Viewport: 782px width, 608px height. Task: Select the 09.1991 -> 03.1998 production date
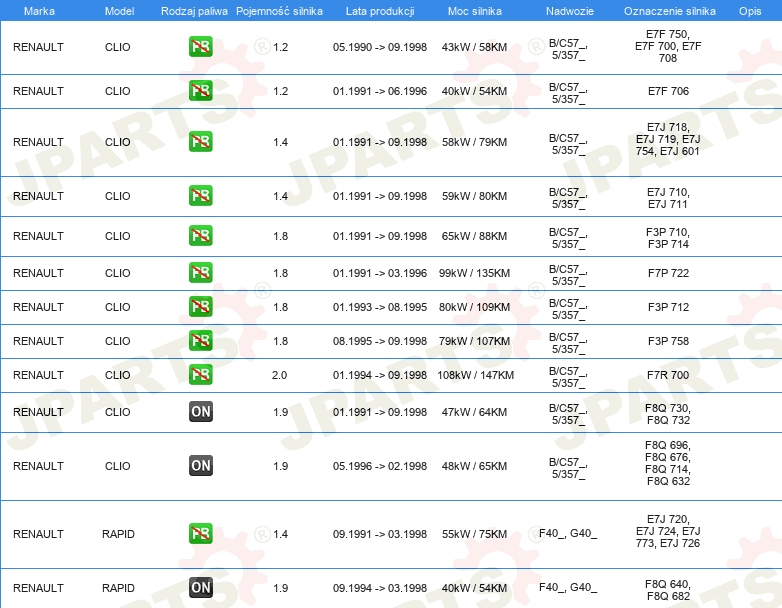click(x=380, y=534)
